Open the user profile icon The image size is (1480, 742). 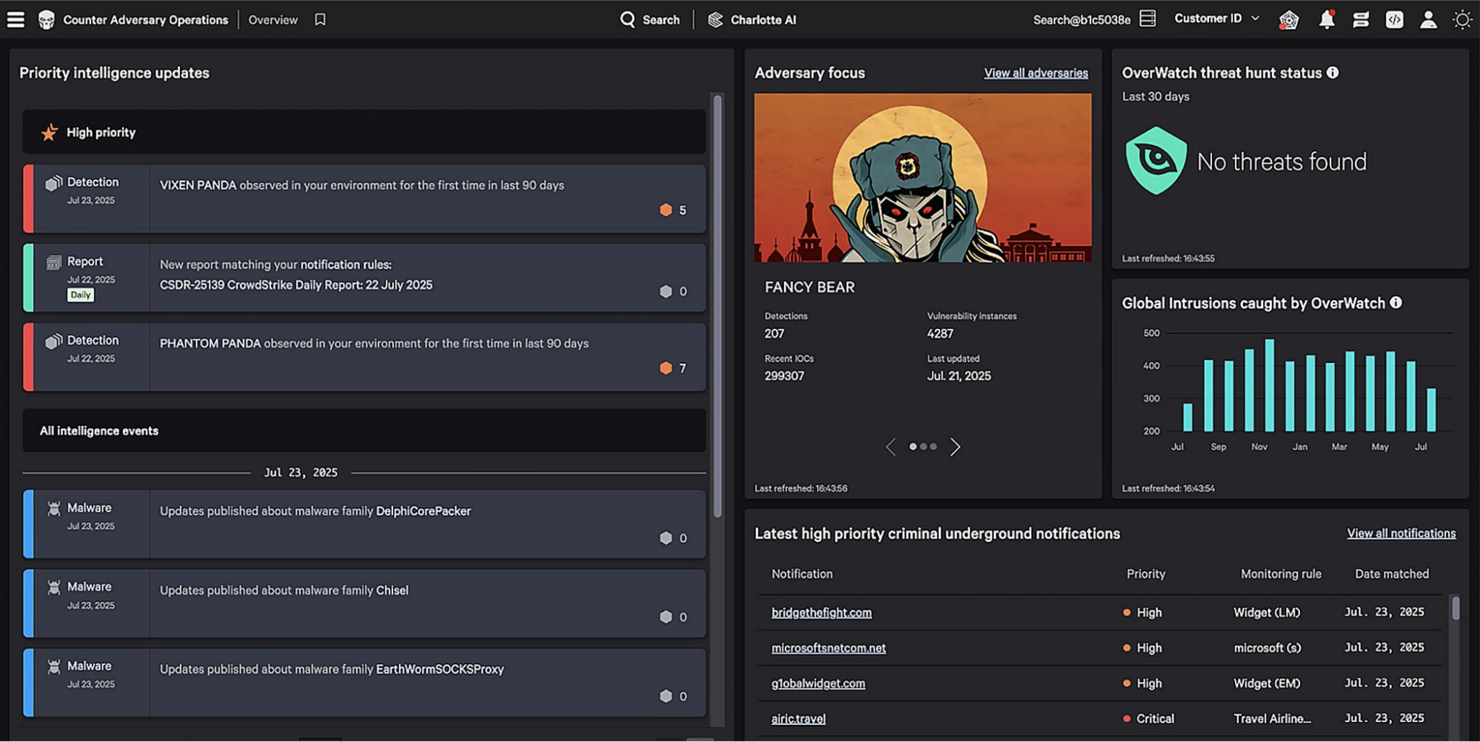(x=1427, y=19)
